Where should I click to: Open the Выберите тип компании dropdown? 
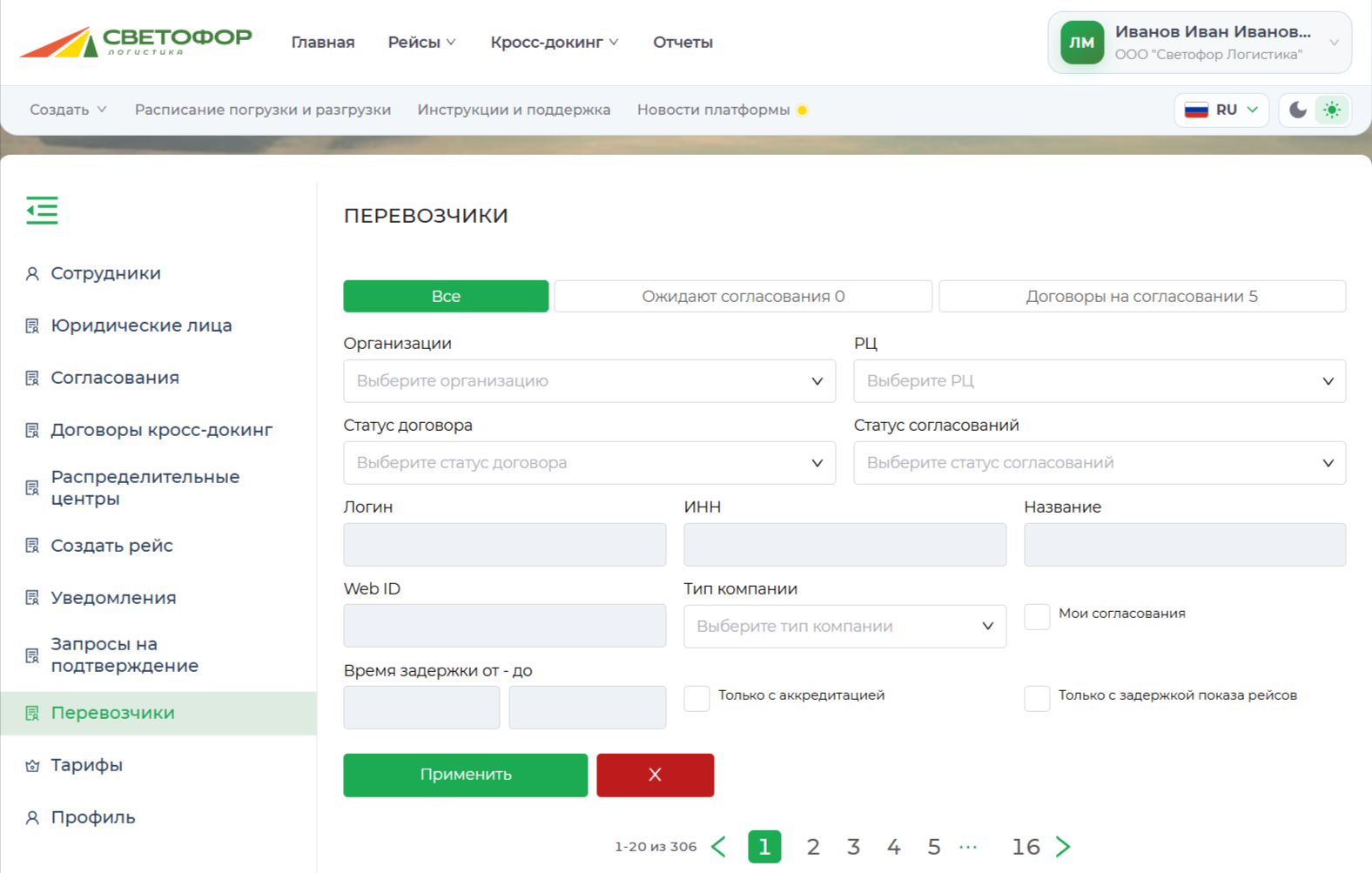tap(844, 627)
